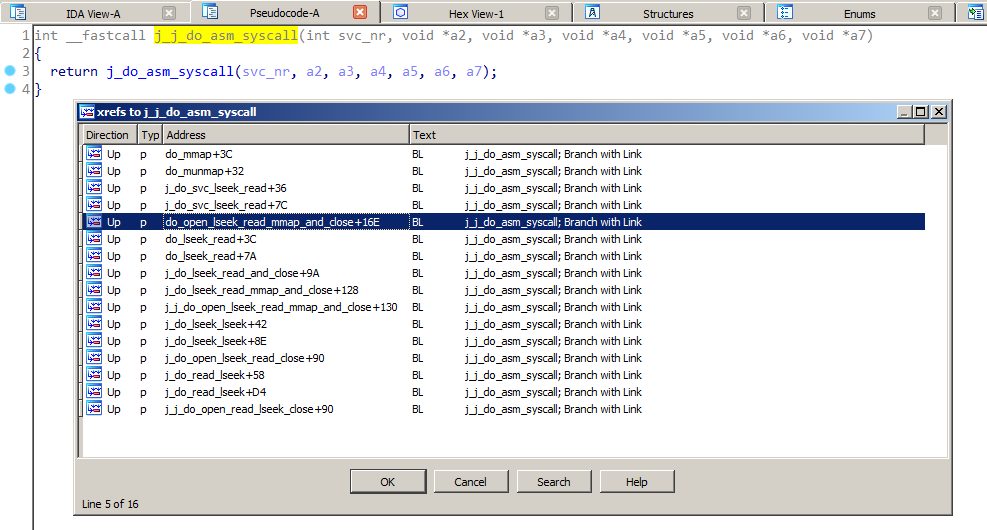Image resolution: width=987 pixels, height=530 pixels.
Task: Click the Hex View-1 tab icon
Action: pos(401,12)
